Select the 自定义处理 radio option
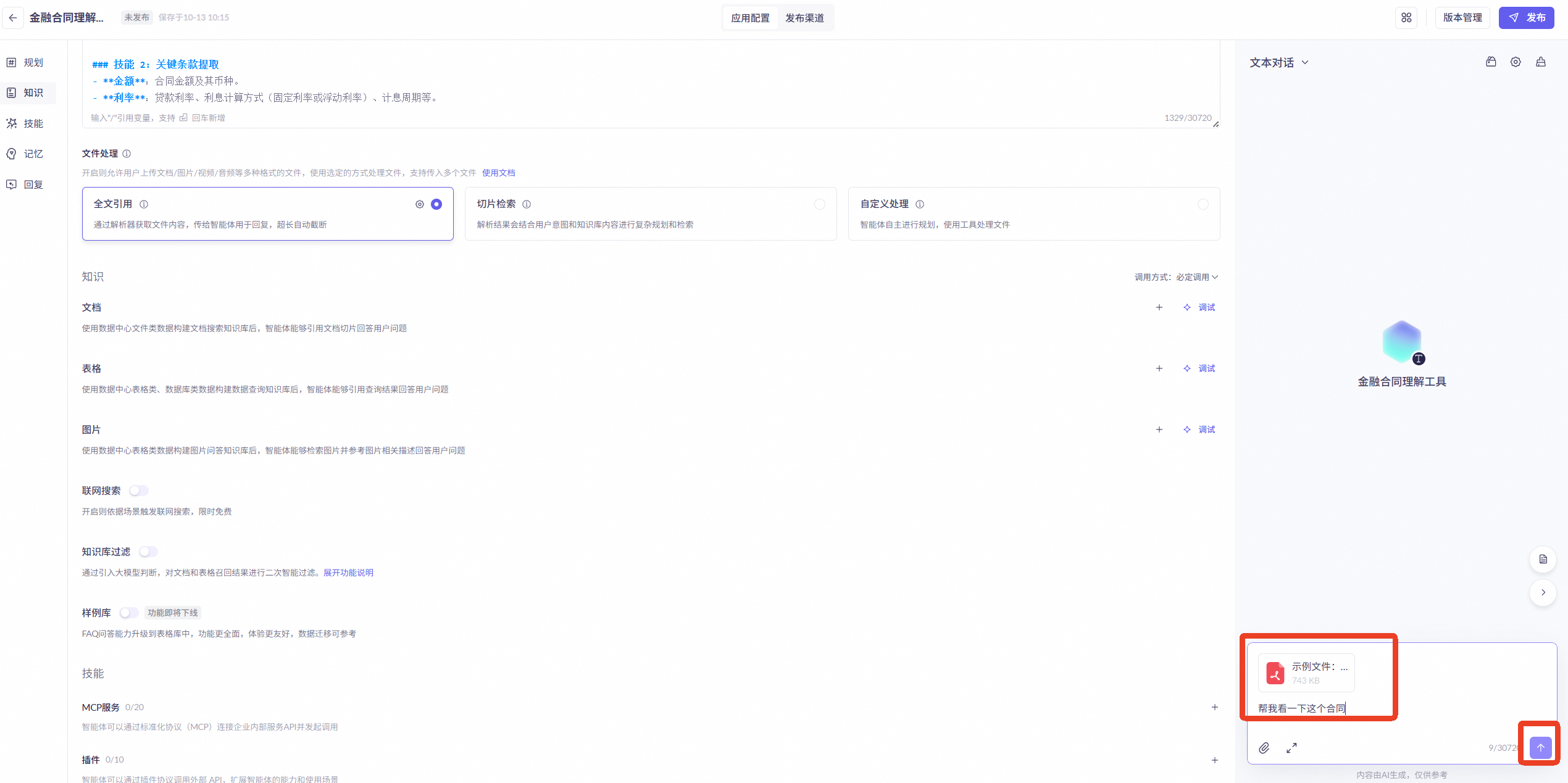This screenshot has height=783, width=1568. pos(1203,204)
